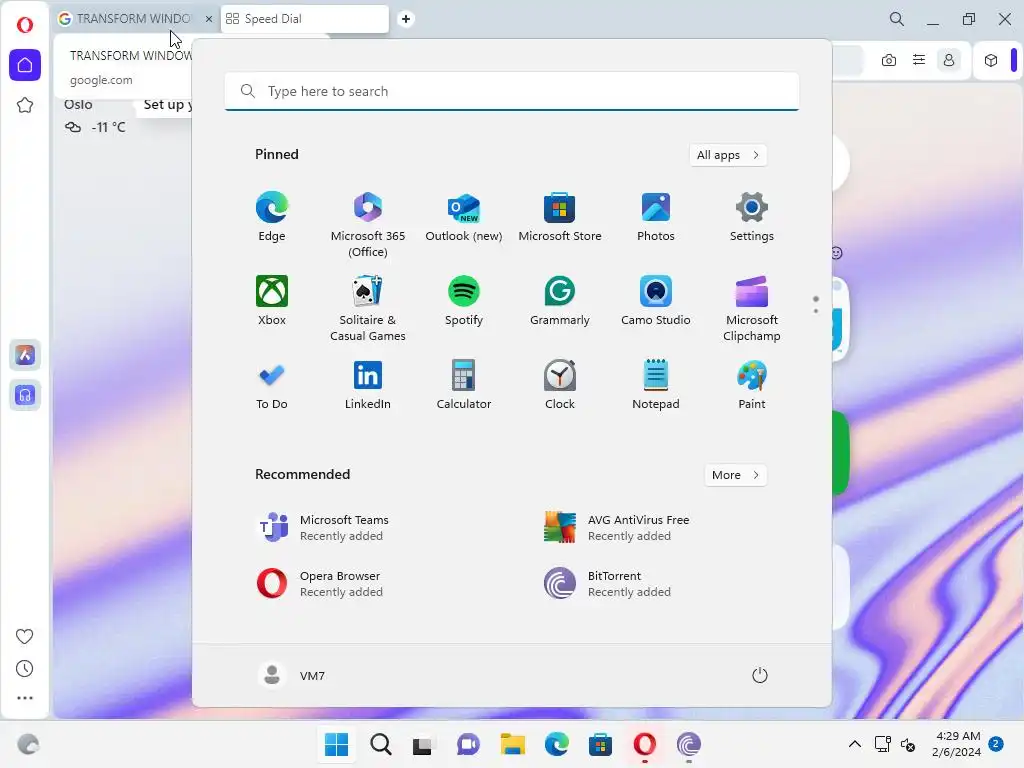Launch Spotify from pinned apps
The width and height of the screenshot is (1024, 768).
[x=464, y=301]
